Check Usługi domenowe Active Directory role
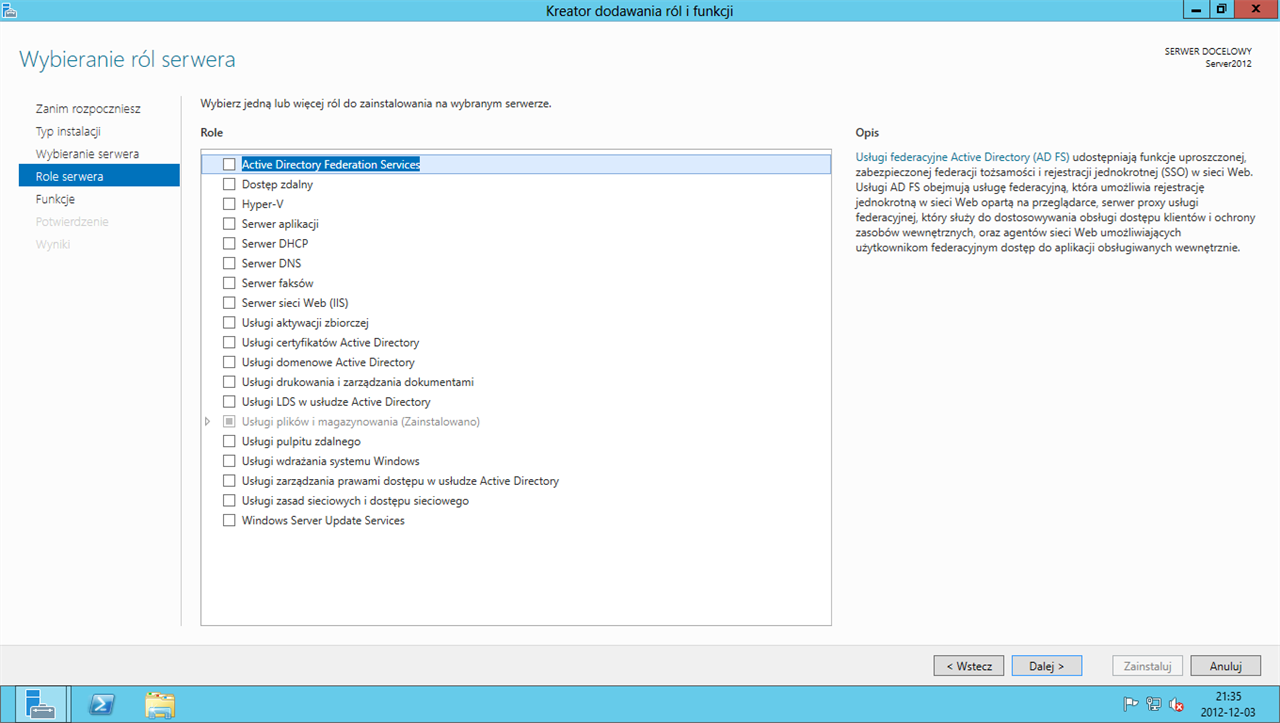This screenshot has height=723, width=1280. (x=229, y=362)
